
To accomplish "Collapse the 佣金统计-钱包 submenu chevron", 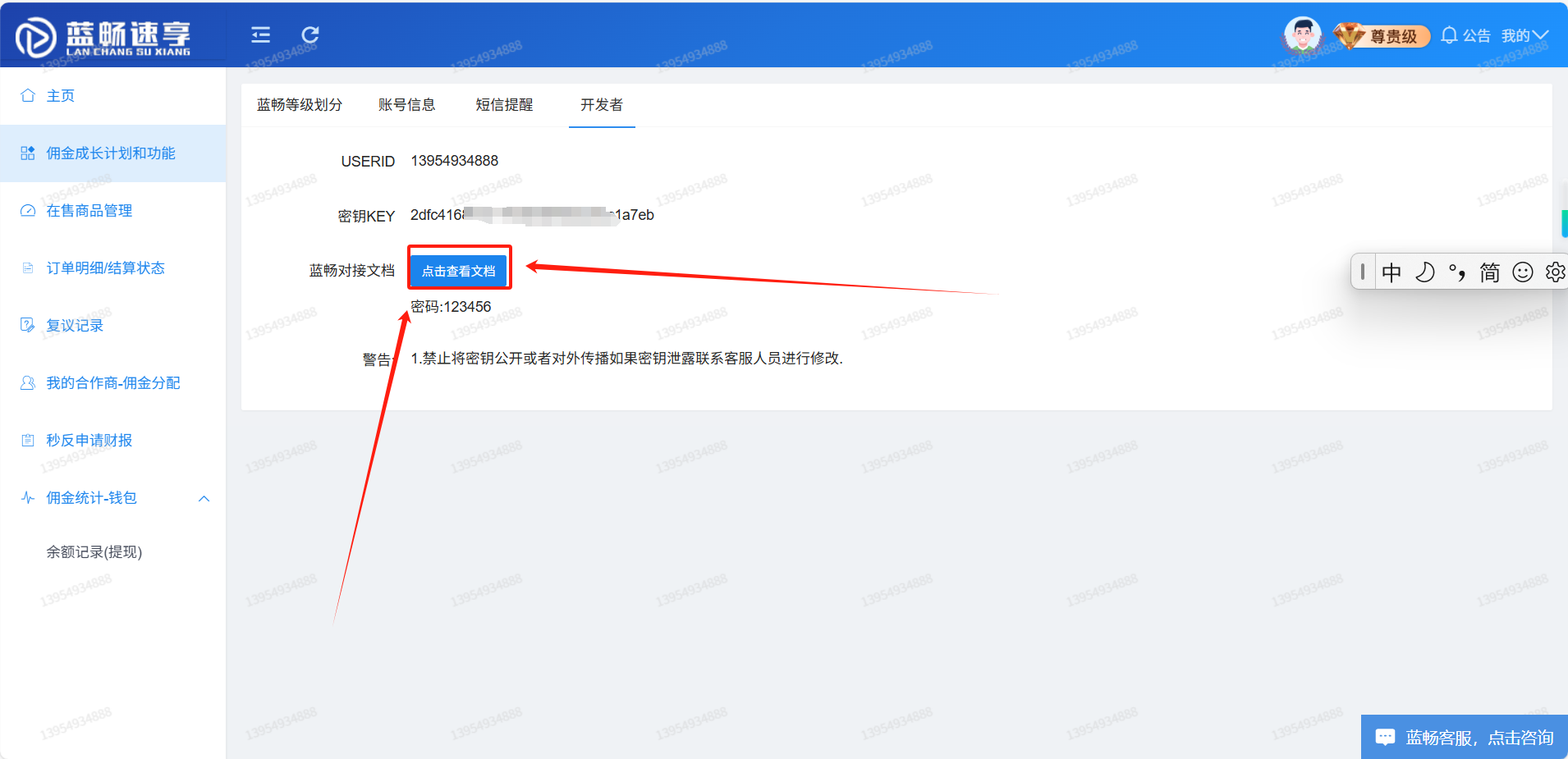I will tap(204, 498).
